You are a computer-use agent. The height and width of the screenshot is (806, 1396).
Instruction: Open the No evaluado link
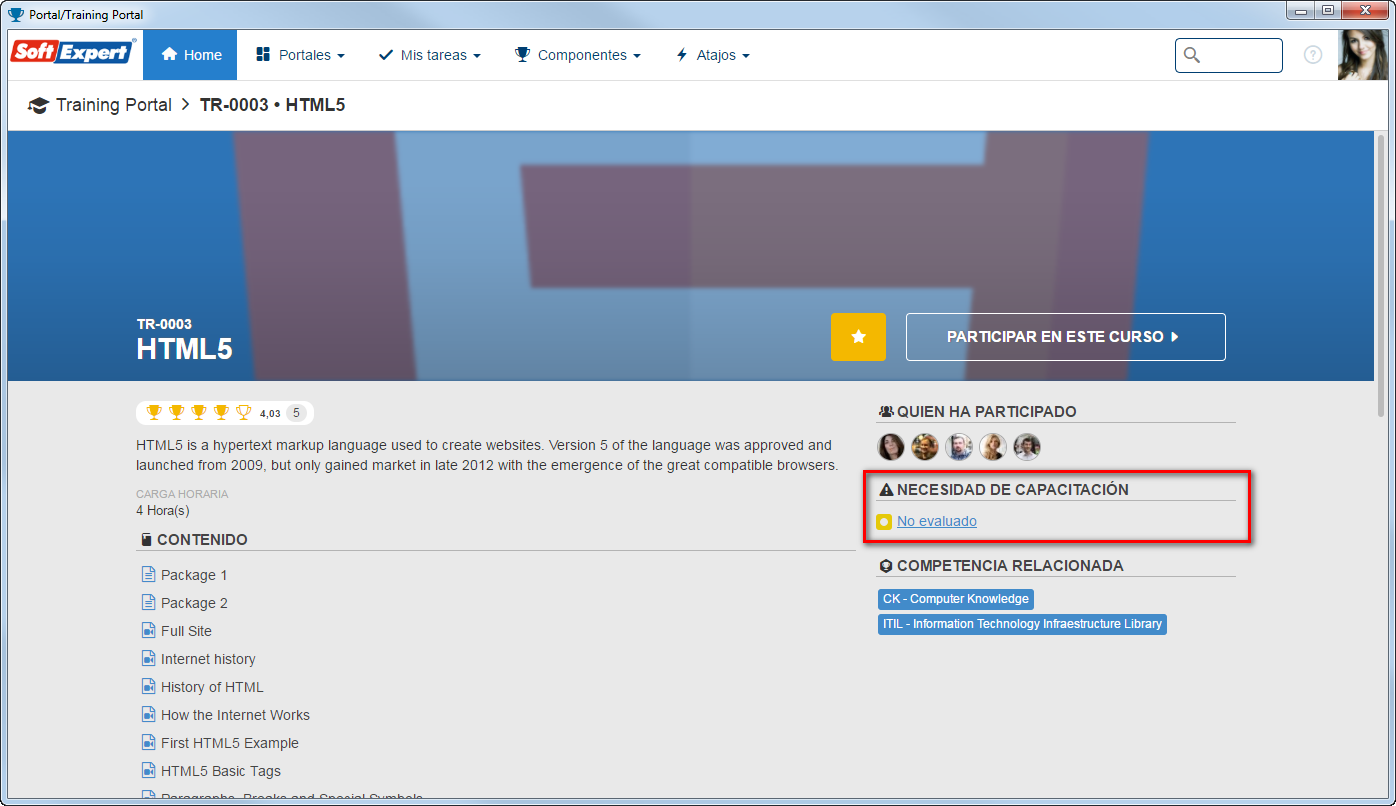click(937, 521)
